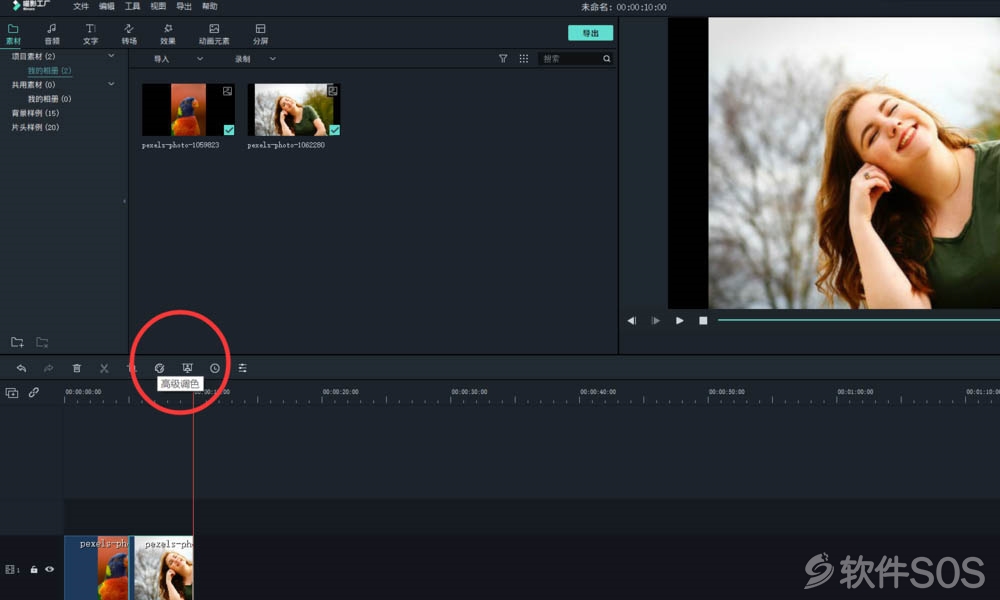
Task: Split clip with the scissors icon
Action: (104, 368)
